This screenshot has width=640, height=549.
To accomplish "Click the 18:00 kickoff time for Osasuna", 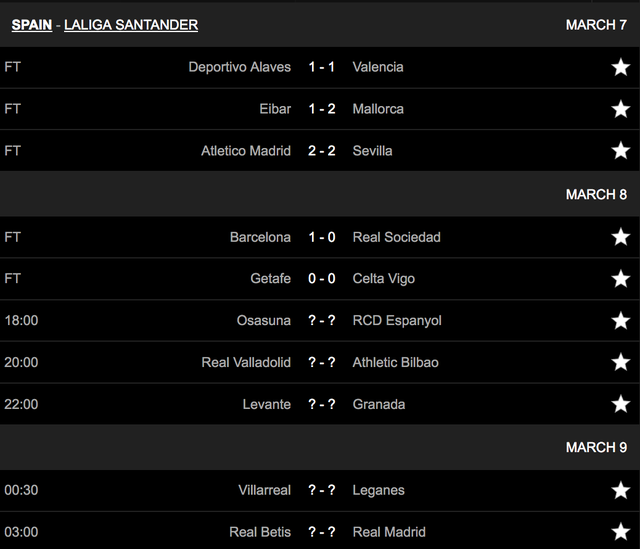I will pyautogui.click(x=21, y=321).
